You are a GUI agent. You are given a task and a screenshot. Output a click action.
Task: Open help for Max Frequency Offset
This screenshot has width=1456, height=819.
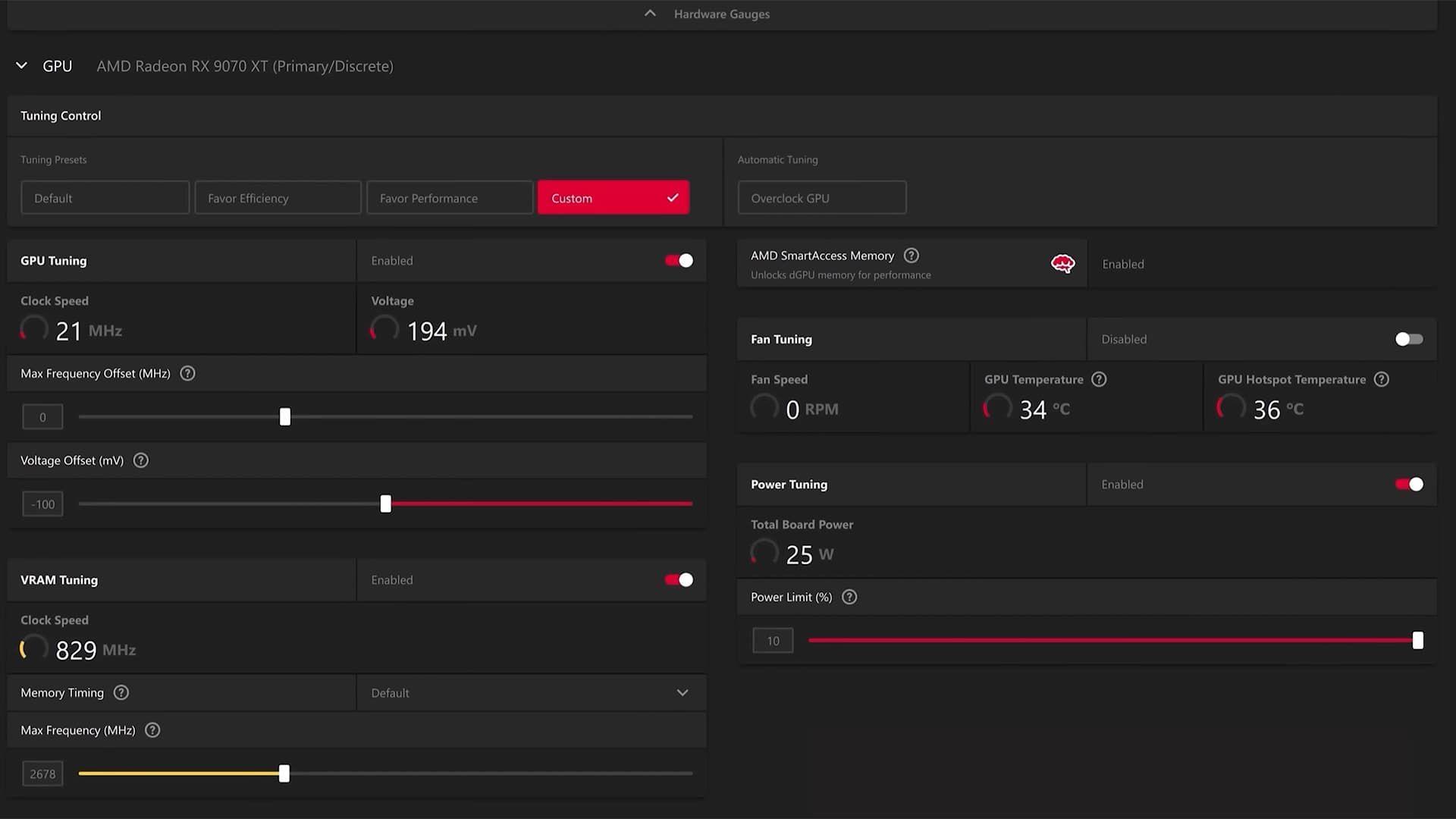(x=187, y=373)
